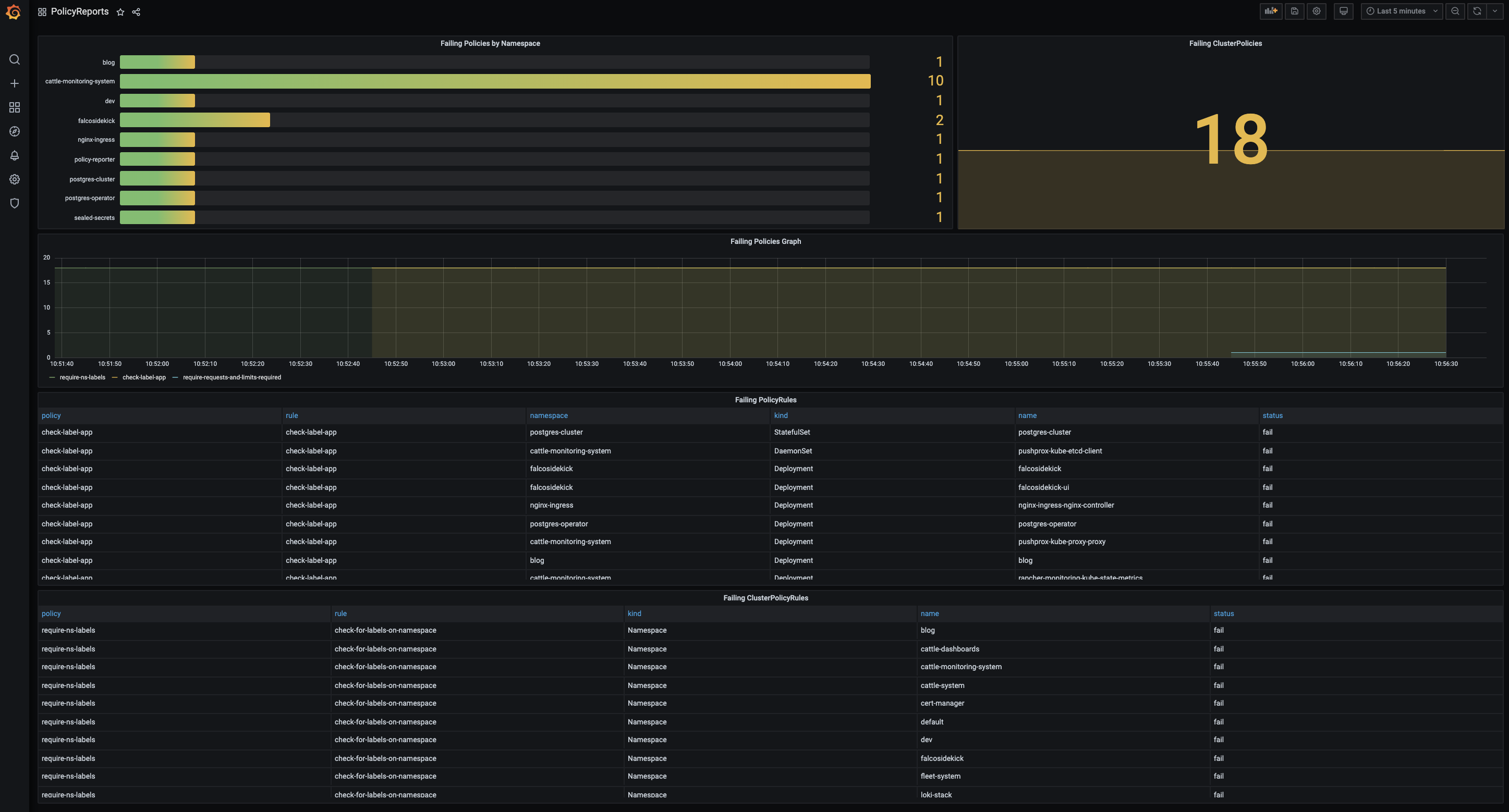The width and height of the screenshot is (1509, 812).
Task: Cycle view mode with monitor icon
Action: click(1343, 11)
